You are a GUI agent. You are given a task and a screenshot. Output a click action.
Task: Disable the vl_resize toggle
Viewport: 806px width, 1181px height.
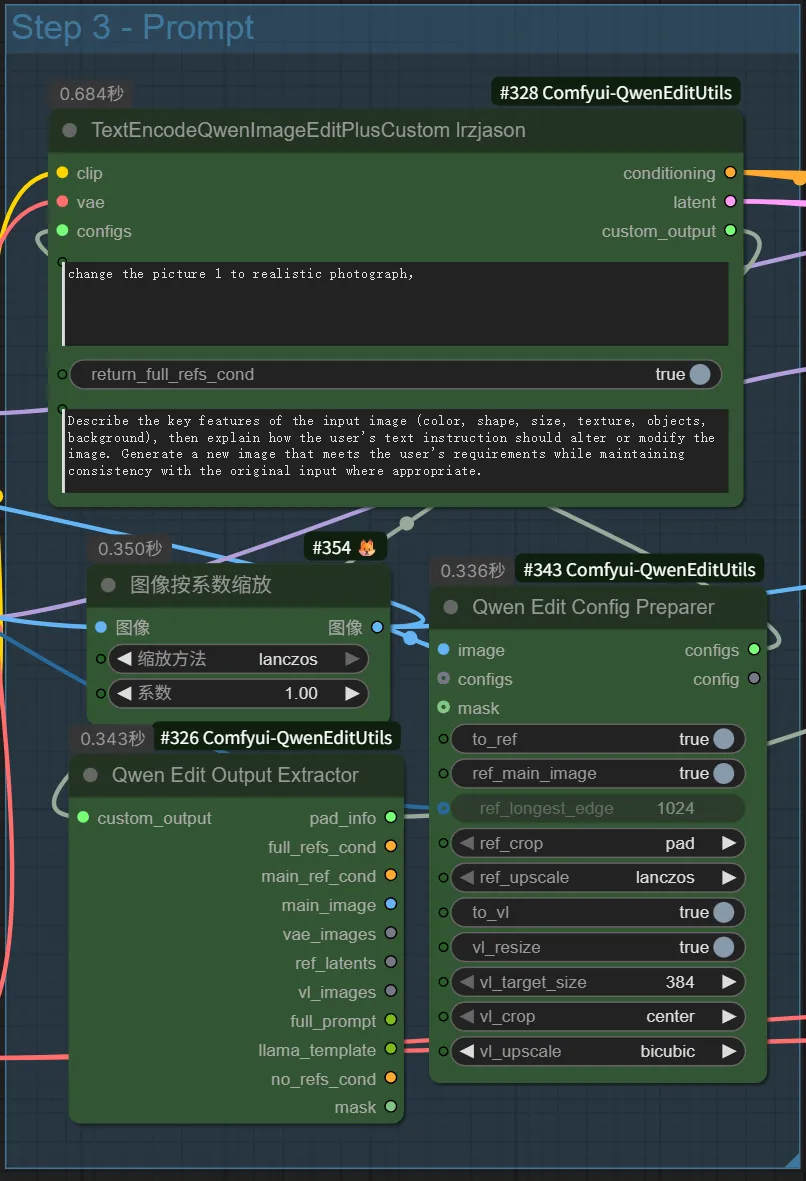(x=722, y=947)
